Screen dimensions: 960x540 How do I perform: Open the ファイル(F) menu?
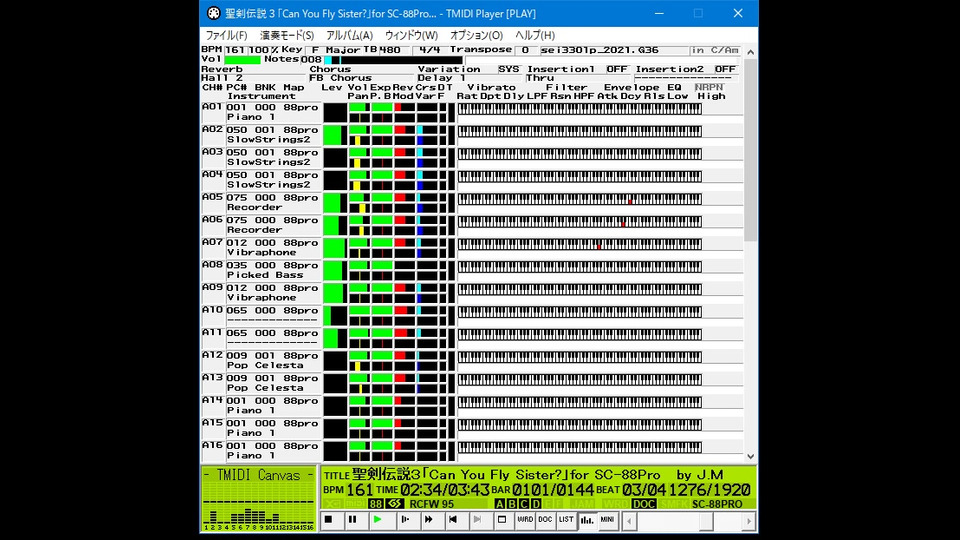[226, 36]
